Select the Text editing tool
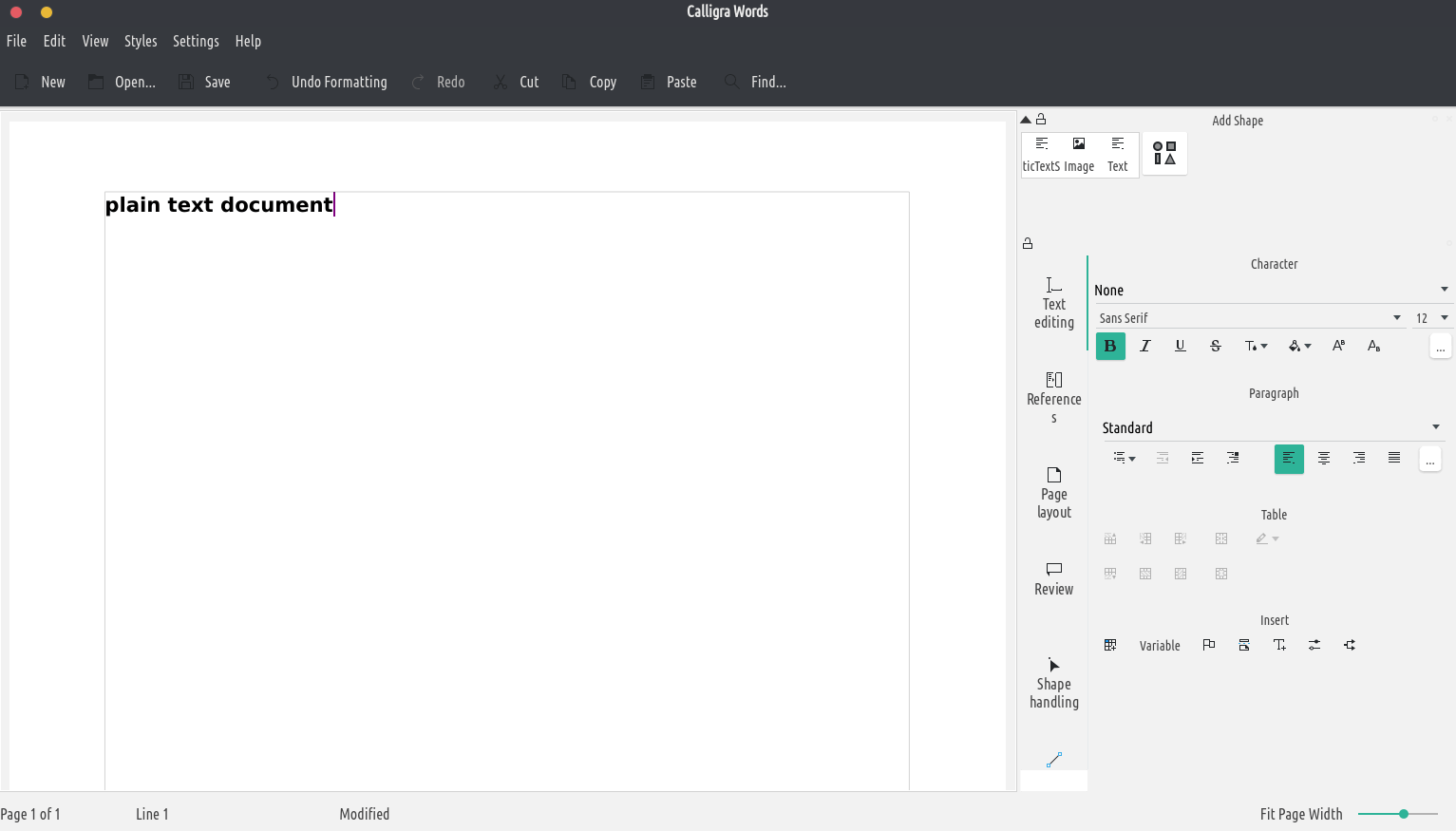Screen dimensions: 1456x831 pos(1053,303)
